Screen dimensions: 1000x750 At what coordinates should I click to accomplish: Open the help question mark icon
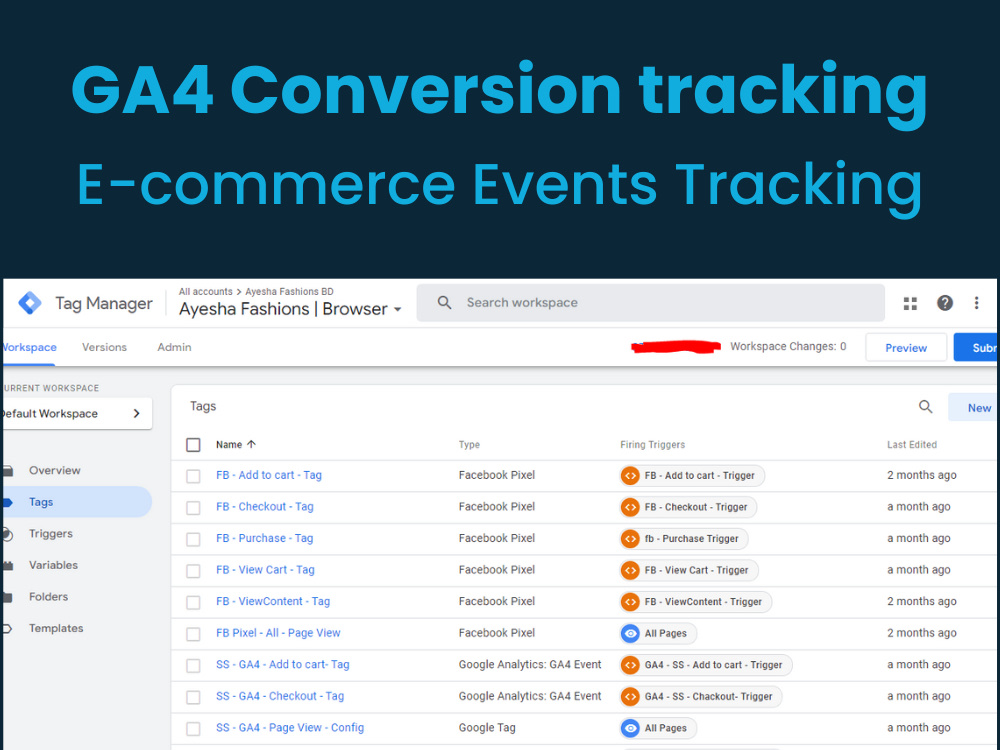click(x=945, y=303)
